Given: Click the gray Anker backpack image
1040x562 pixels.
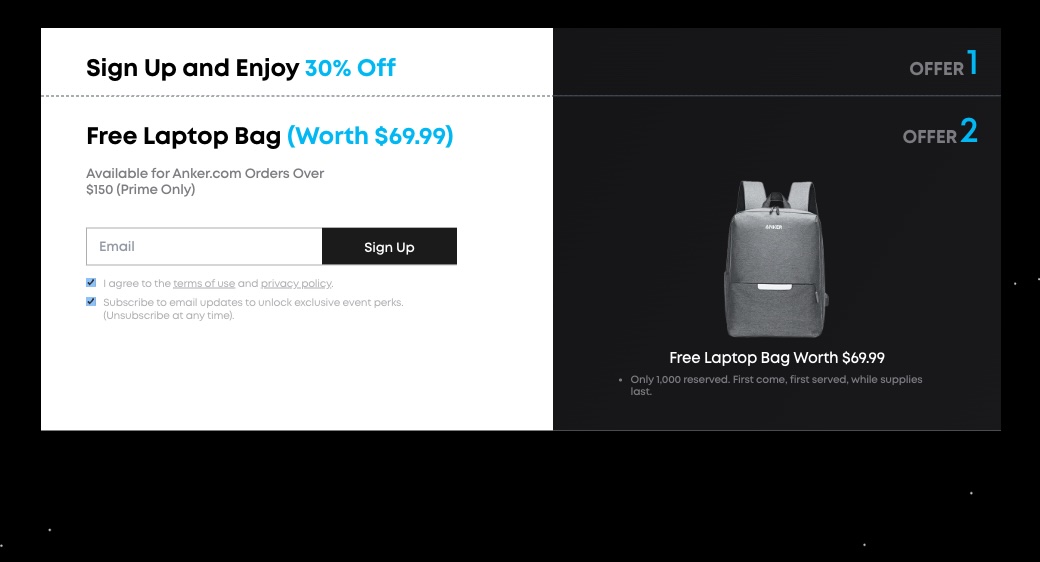Looking at the screenshot, I should click(x=775, y=259).
